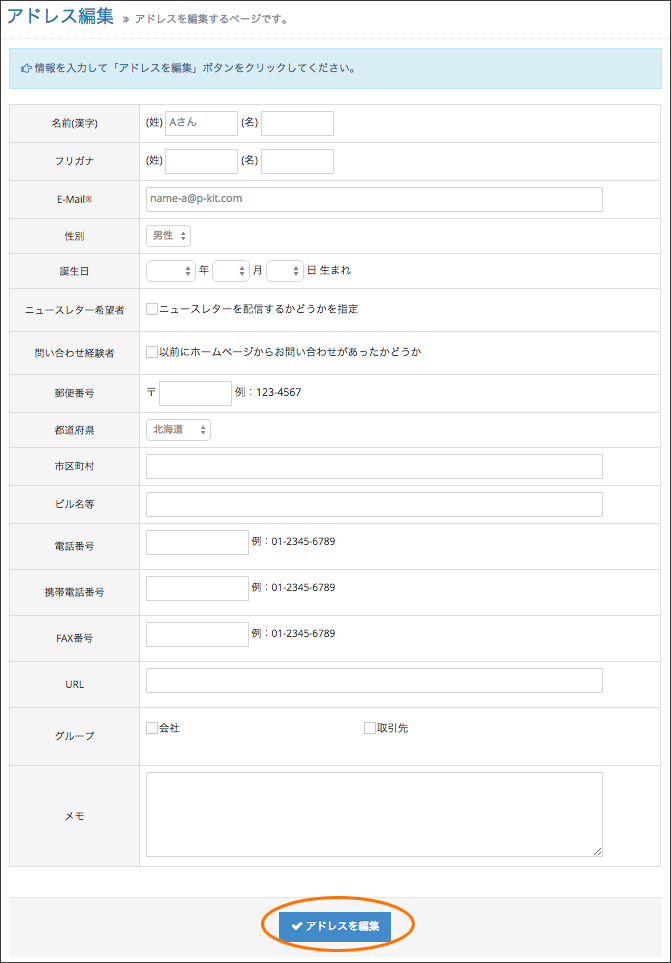Click the ビル名等 input field
The height and width of the screenshot is (963, 671).
pyautogui.click(x=374, y=504)
